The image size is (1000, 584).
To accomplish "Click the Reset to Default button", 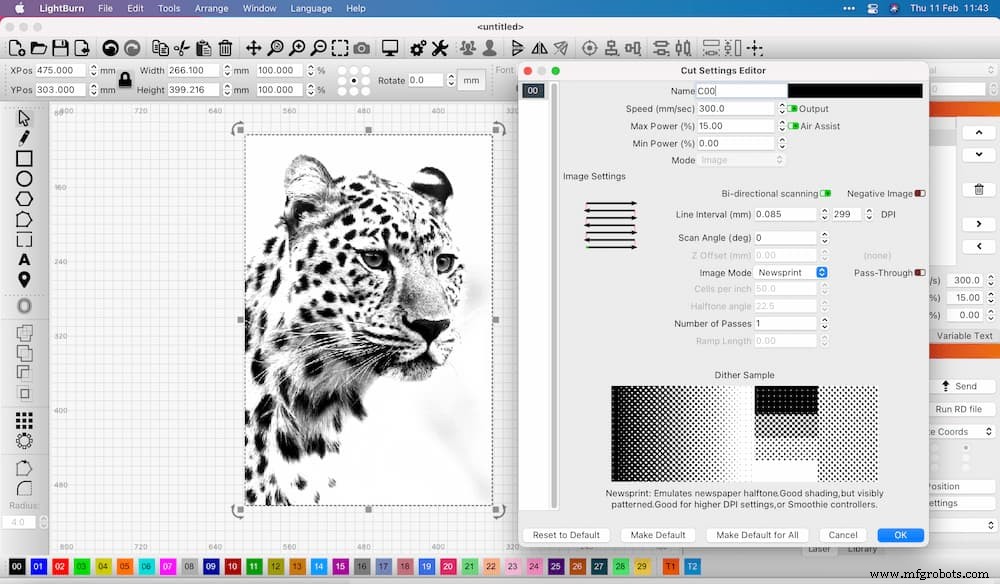I will (x=566, y=535).
